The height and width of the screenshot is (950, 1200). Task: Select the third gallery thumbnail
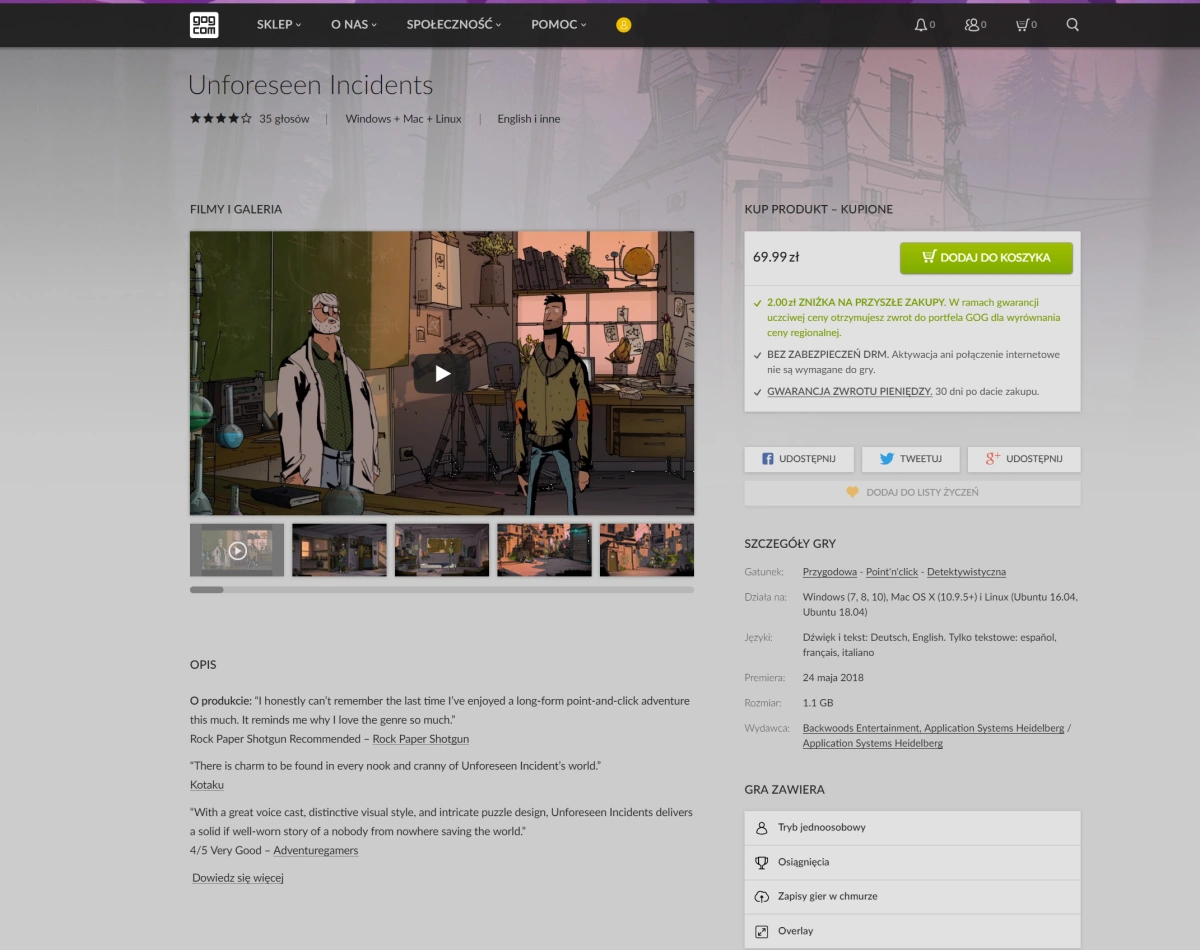tap(442, 550)
